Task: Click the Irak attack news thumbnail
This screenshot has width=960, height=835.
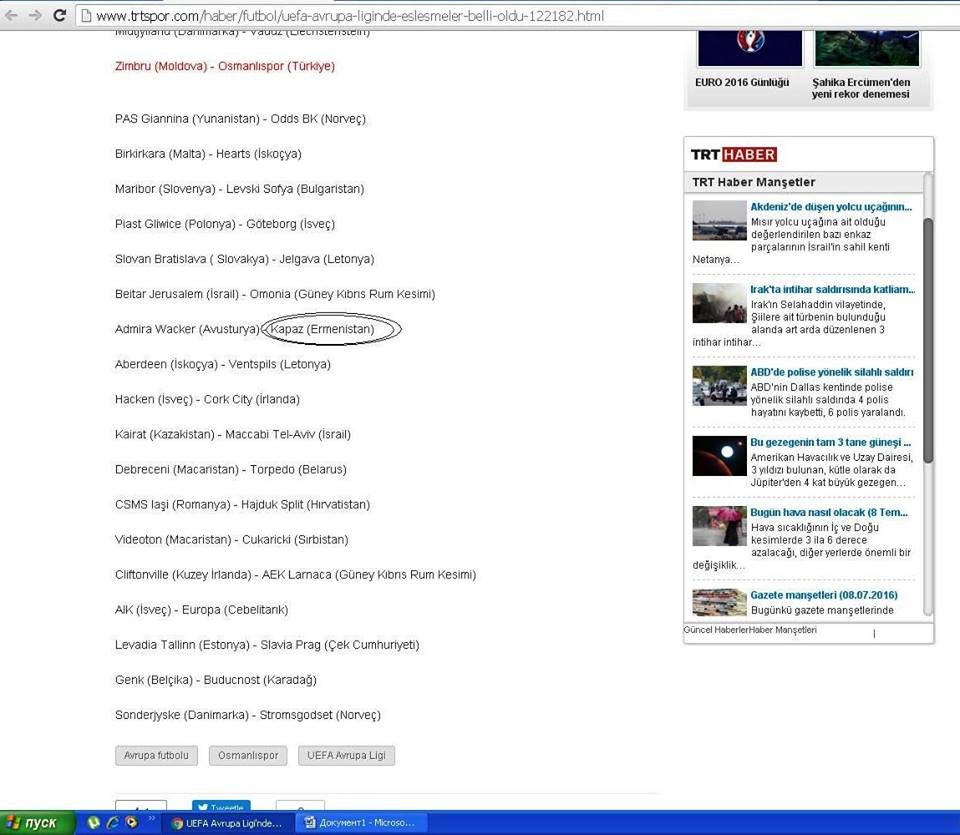Action: [719, 303]
